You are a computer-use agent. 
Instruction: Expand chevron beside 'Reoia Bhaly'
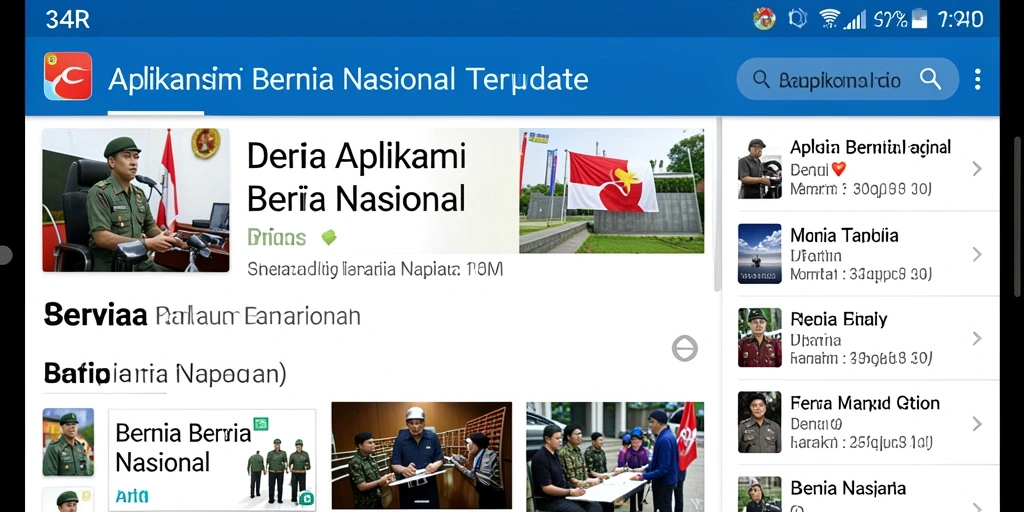tap(977, 338)
